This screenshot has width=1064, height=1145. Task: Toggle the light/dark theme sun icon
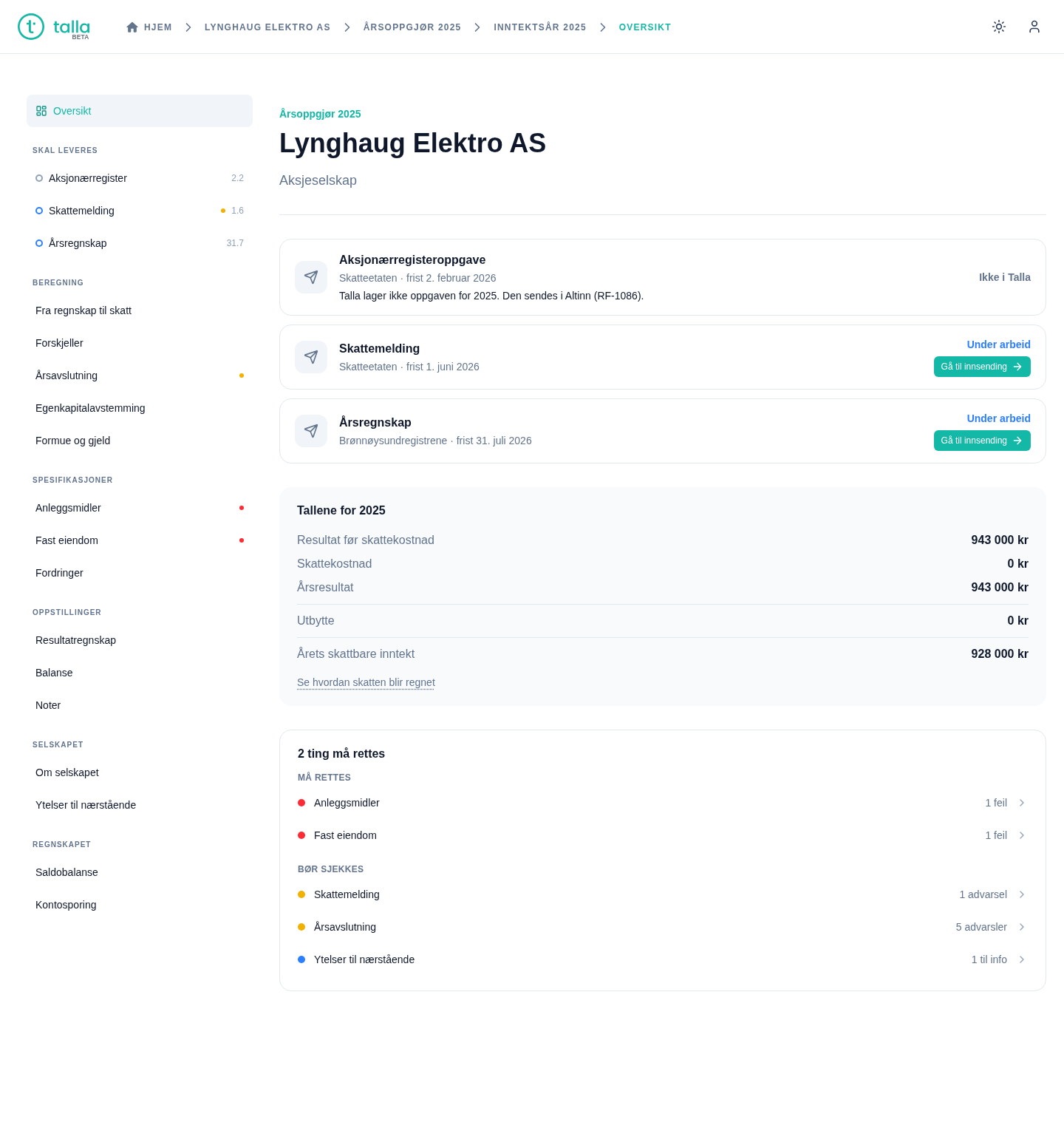pyautogui.click(x=999, y=27)
